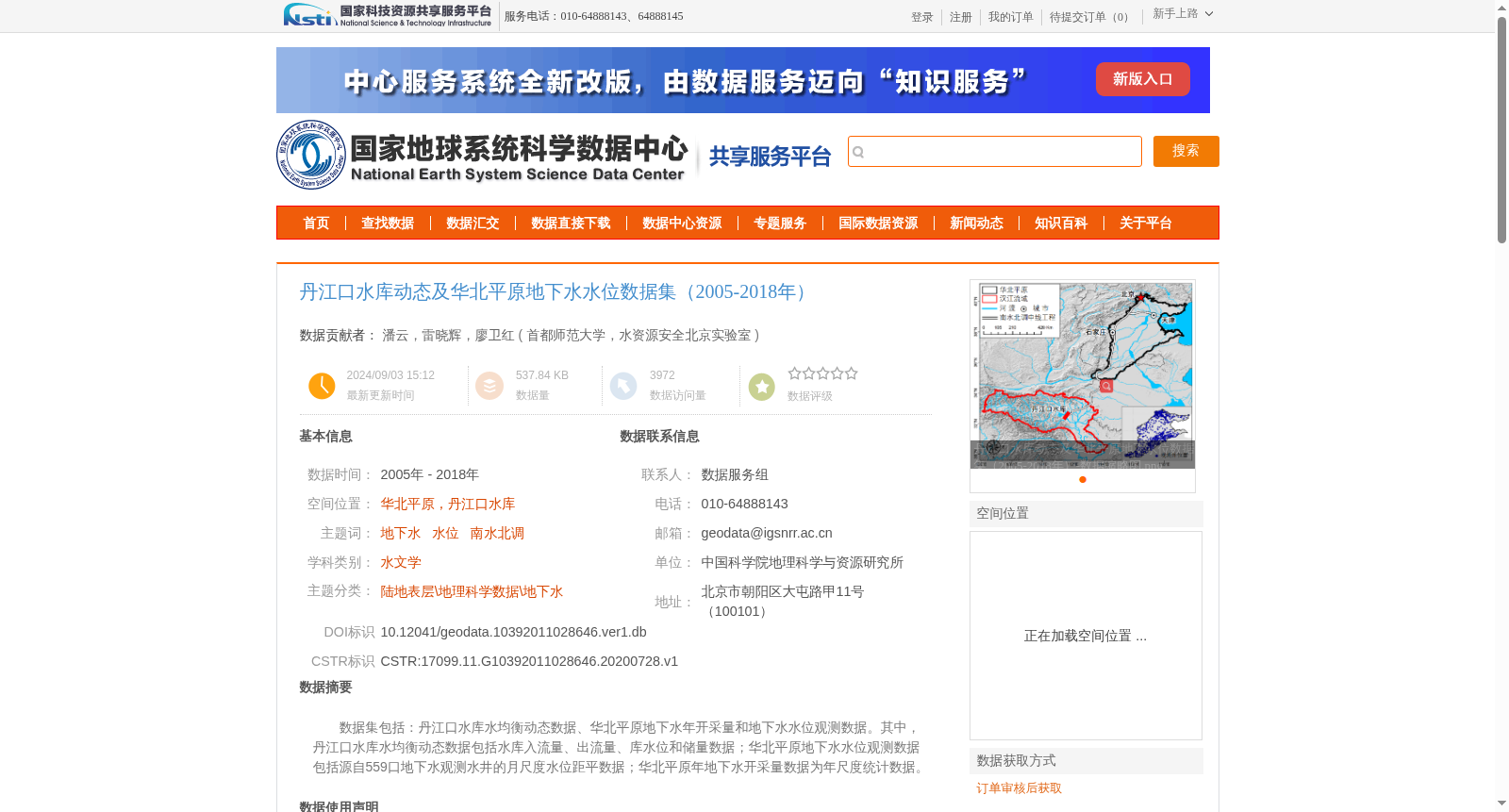Click the 537.84 KB data size
This screenshot has width=1509, height=812.
click(x=542, y=375)
